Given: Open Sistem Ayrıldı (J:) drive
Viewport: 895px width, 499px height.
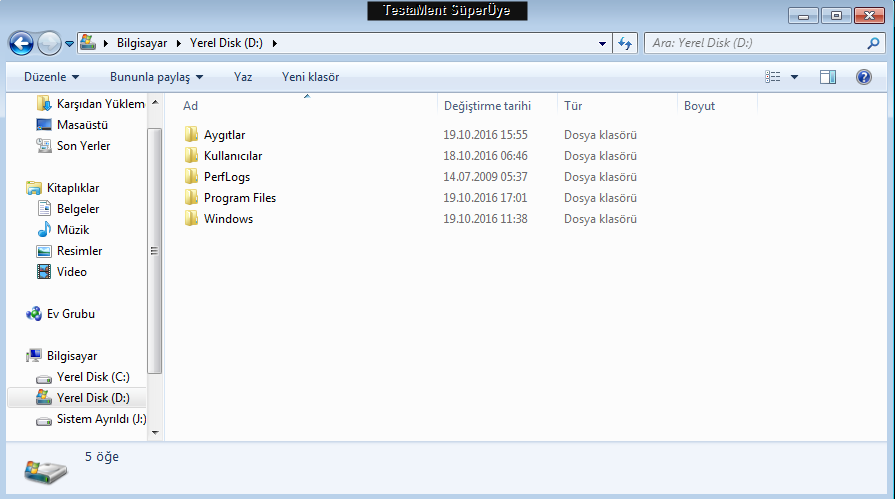Looking at the screenshot, I should click(x=91, y=419).
